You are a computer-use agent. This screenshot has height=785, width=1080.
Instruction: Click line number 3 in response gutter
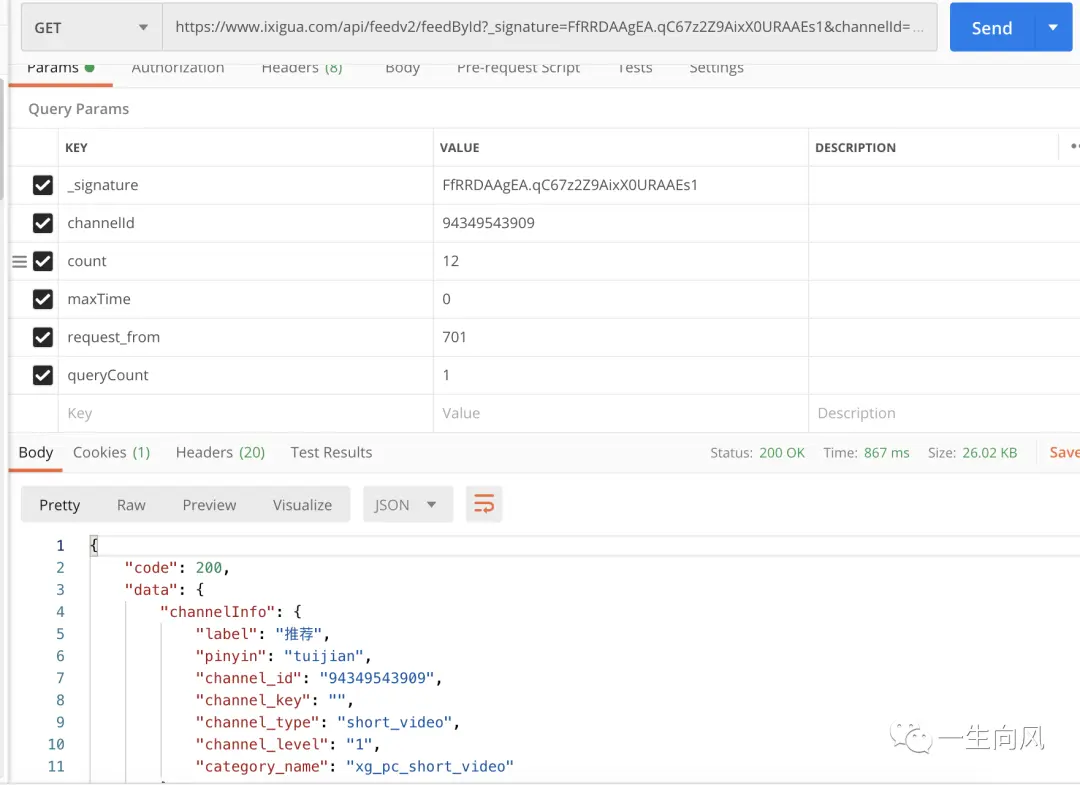[x=61, y=589]
